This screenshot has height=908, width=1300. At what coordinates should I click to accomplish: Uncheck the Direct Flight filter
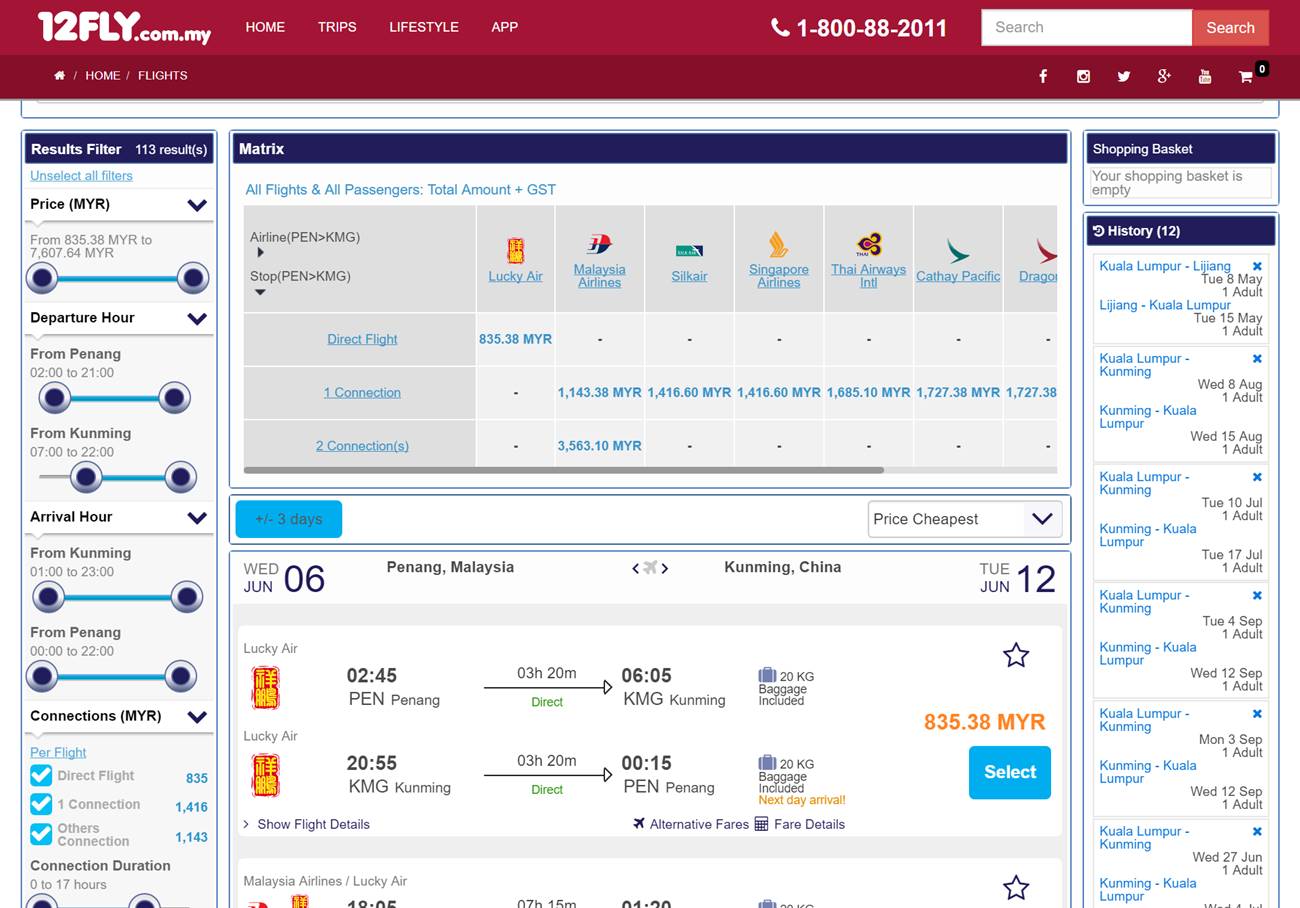[41, 776]
